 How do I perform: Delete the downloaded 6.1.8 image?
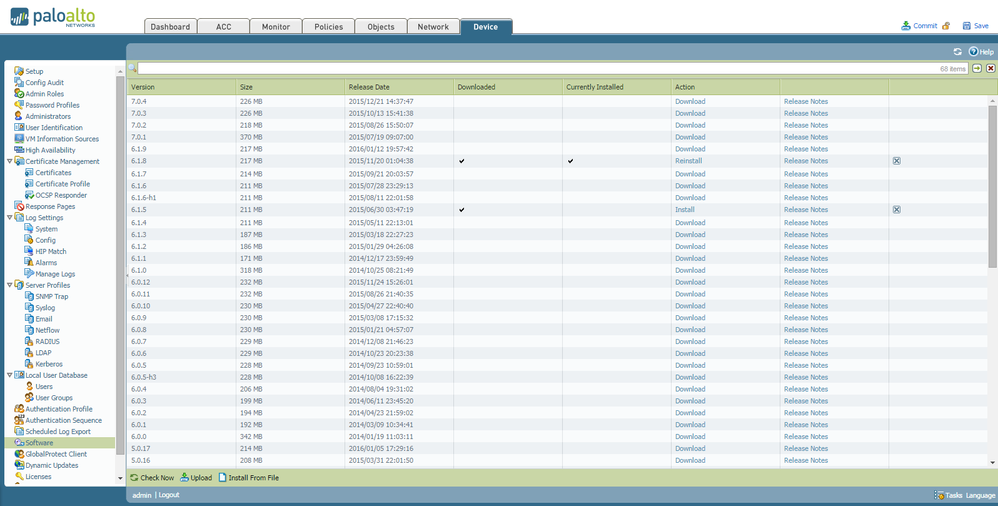[896, 161]
